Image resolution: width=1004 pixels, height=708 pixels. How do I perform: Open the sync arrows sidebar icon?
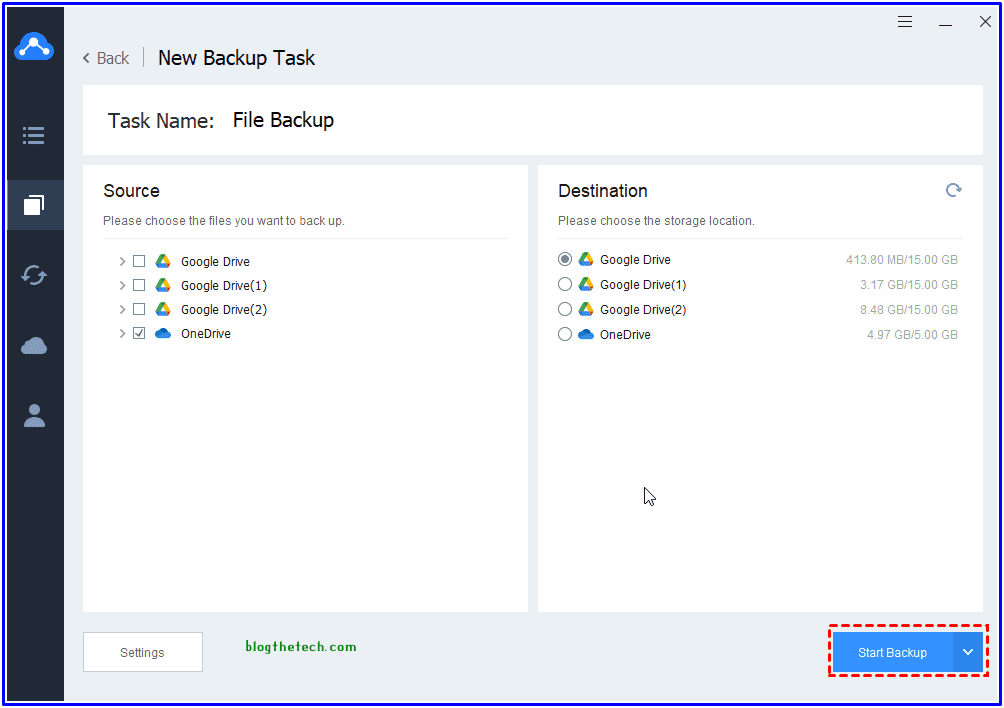coord(34,275)
